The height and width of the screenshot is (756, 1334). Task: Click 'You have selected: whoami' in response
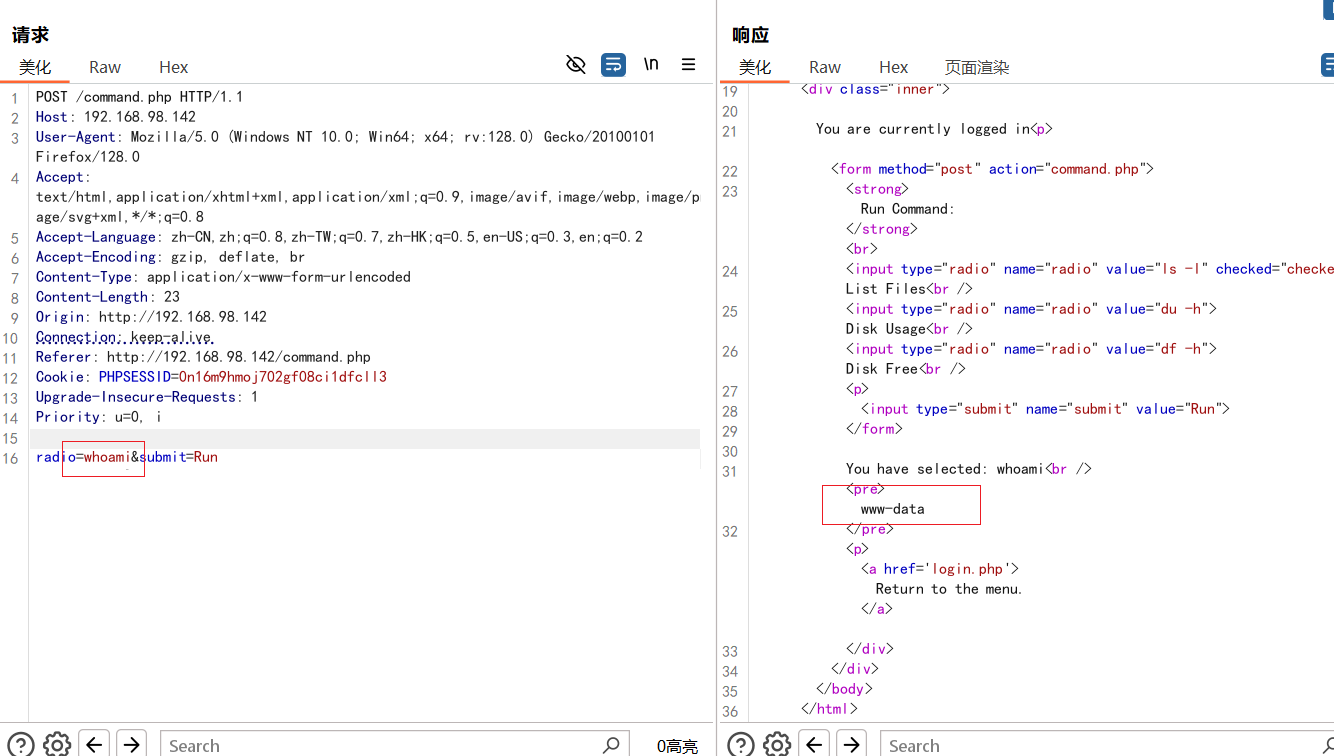(x=945, y=469)
